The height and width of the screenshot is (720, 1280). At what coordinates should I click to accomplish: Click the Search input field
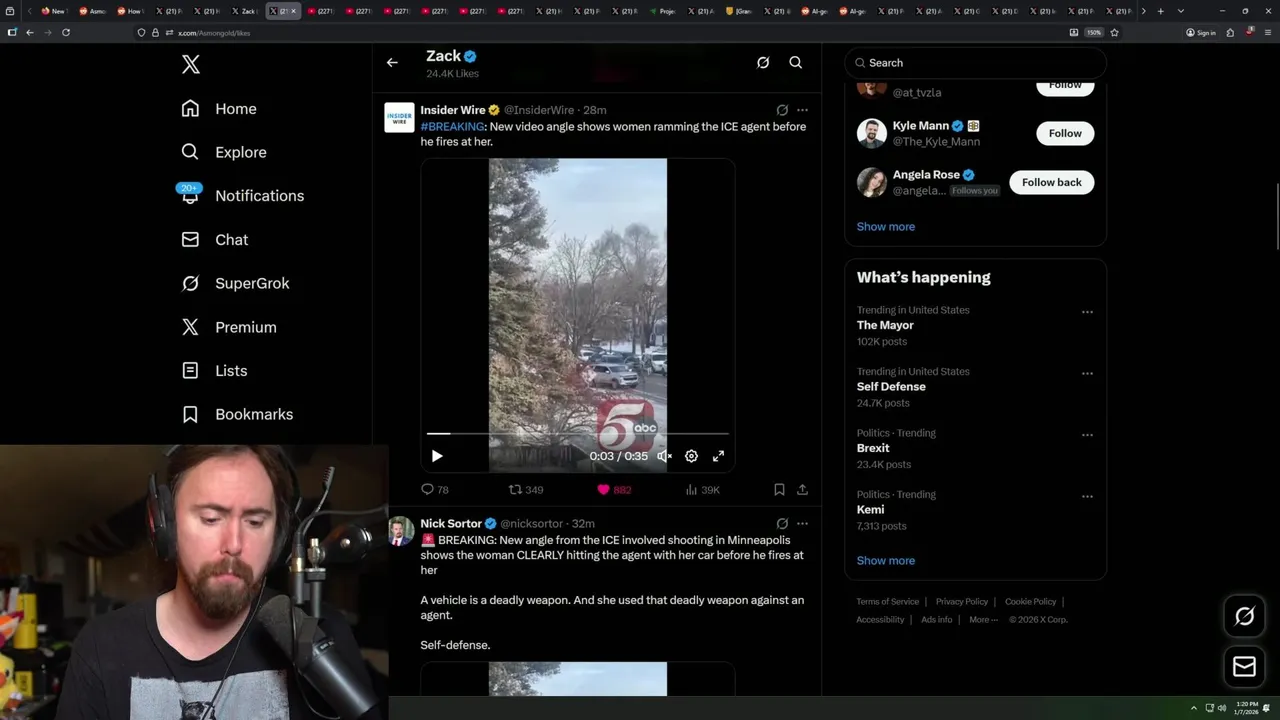click(x=975, y=63)
